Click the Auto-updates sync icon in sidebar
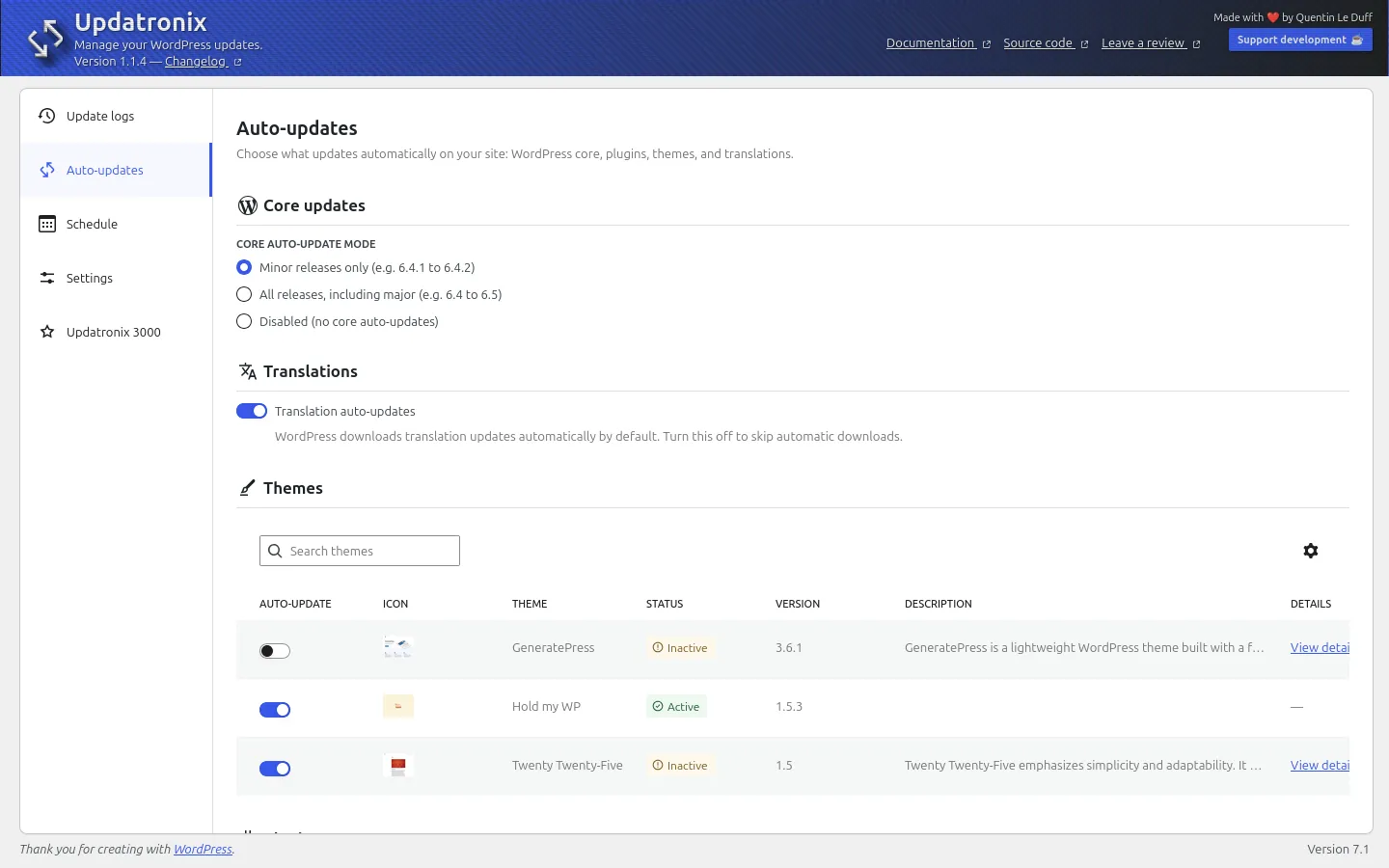 coord(46,170)
